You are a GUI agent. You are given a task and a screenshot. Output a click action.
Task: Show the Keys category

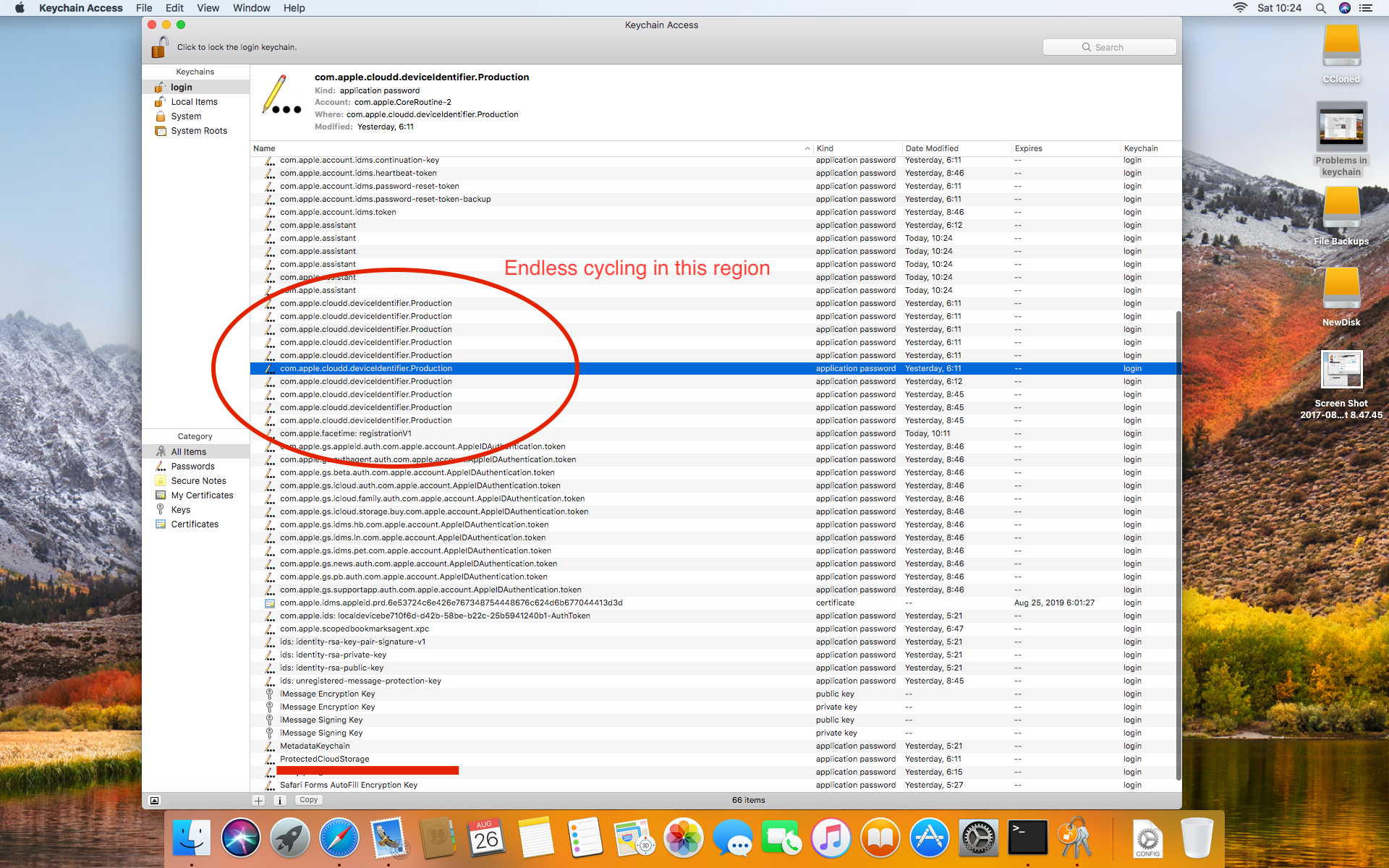tap(195, 510)
